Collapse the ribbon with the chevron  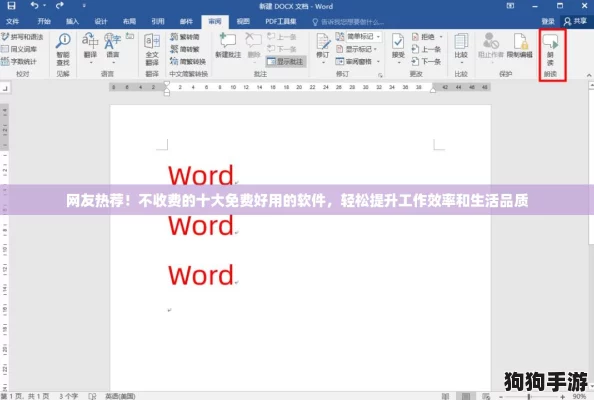pyautogui.click(x=589, y=75)
